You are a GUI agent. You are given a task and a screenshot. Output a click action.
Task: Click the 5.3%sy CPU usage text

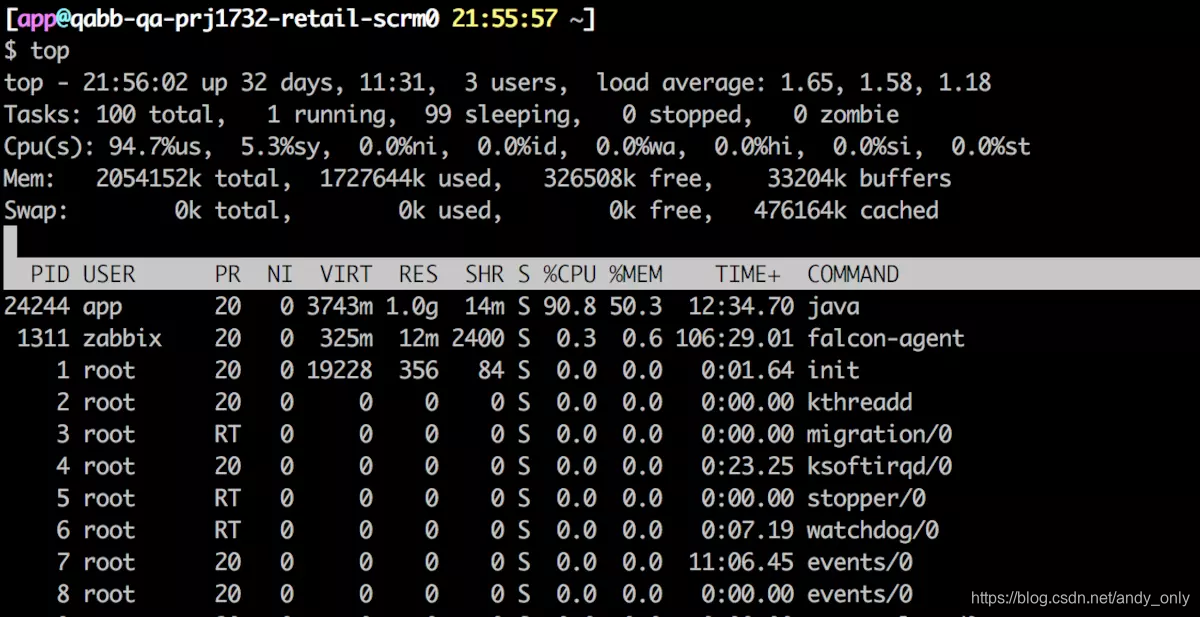pos(286,146)
